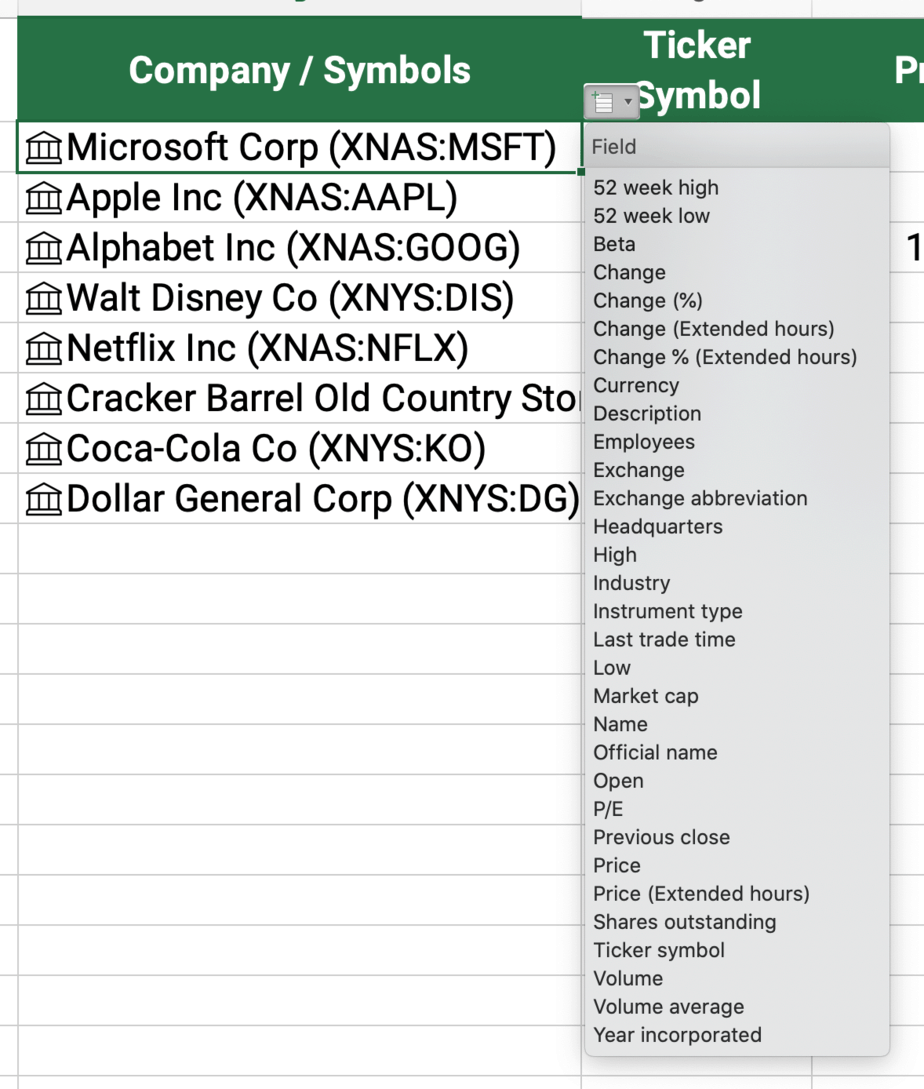Open the Insert Data field dropdown button
Viewport: 924px width, 1089px height.
611,102
